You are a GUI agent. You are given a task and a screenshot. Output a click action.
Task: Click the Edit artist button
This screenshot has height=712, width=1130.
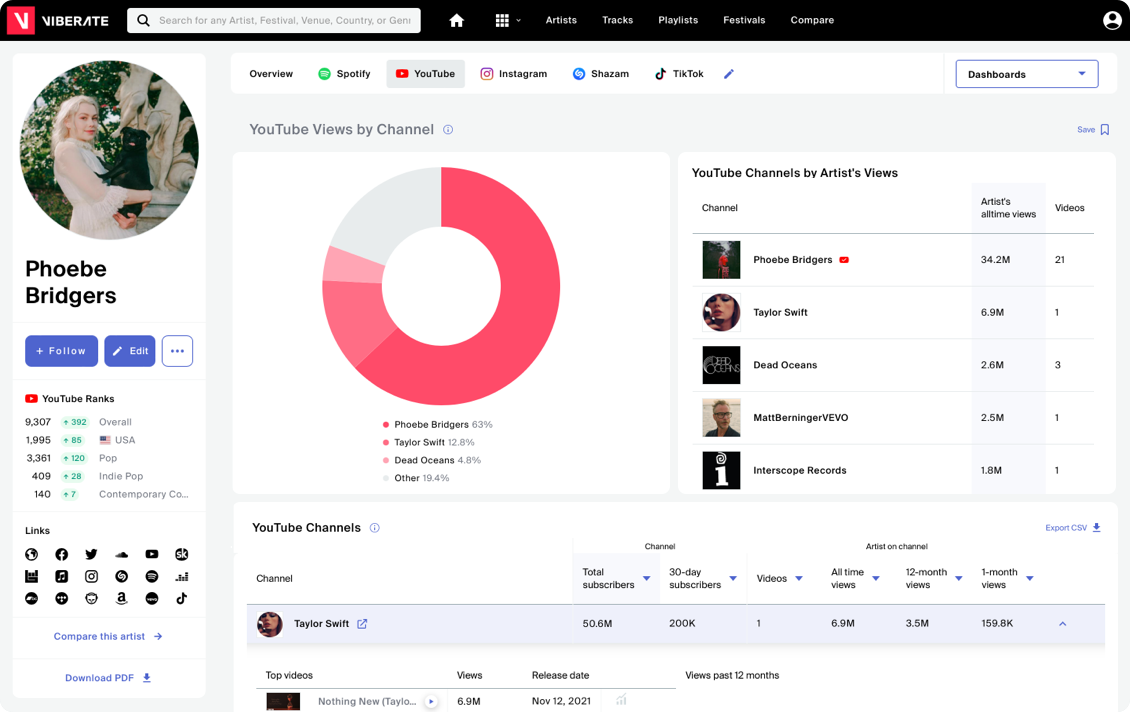(x=130, y=351)
